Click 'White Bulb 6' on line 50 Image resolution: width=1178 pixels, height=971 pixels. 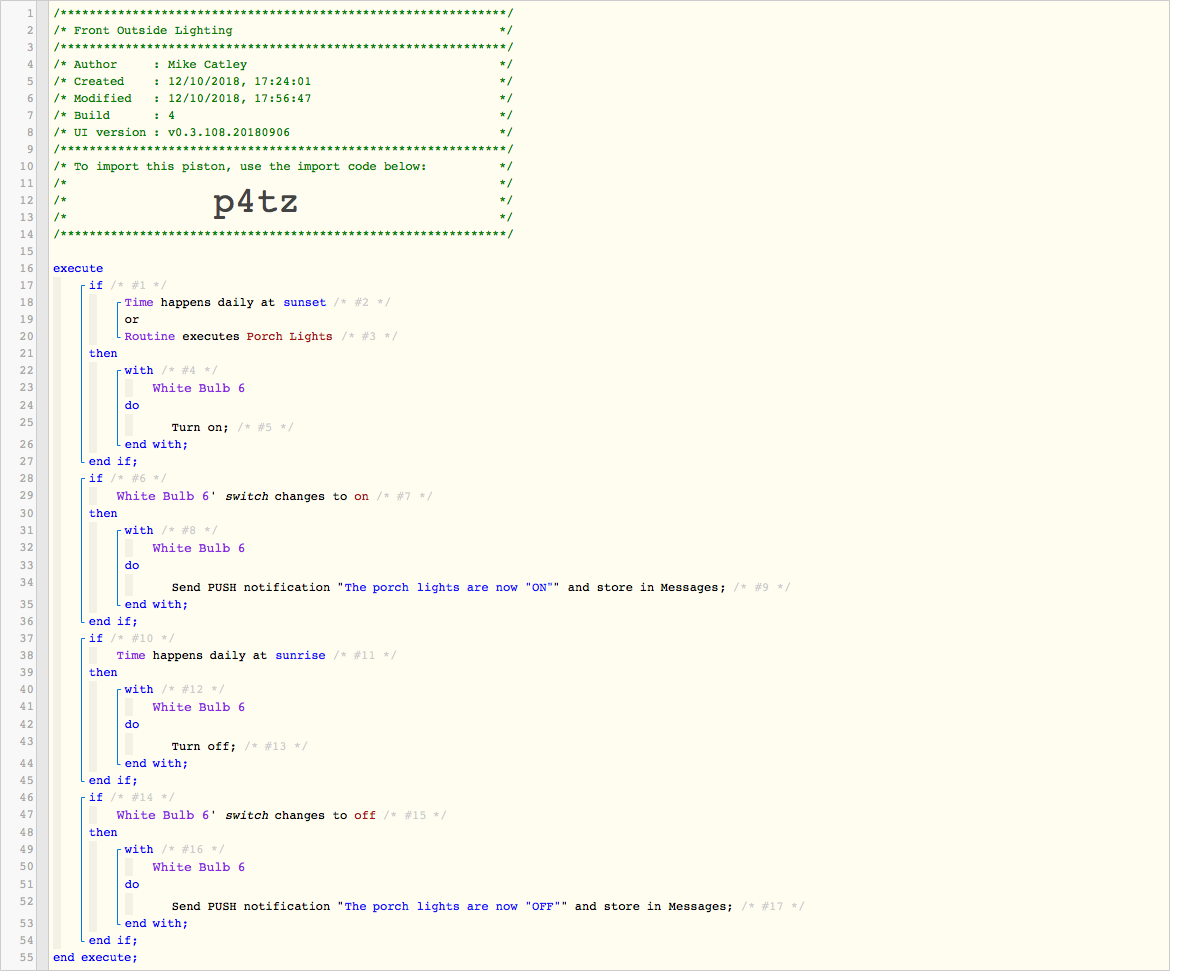198,867
